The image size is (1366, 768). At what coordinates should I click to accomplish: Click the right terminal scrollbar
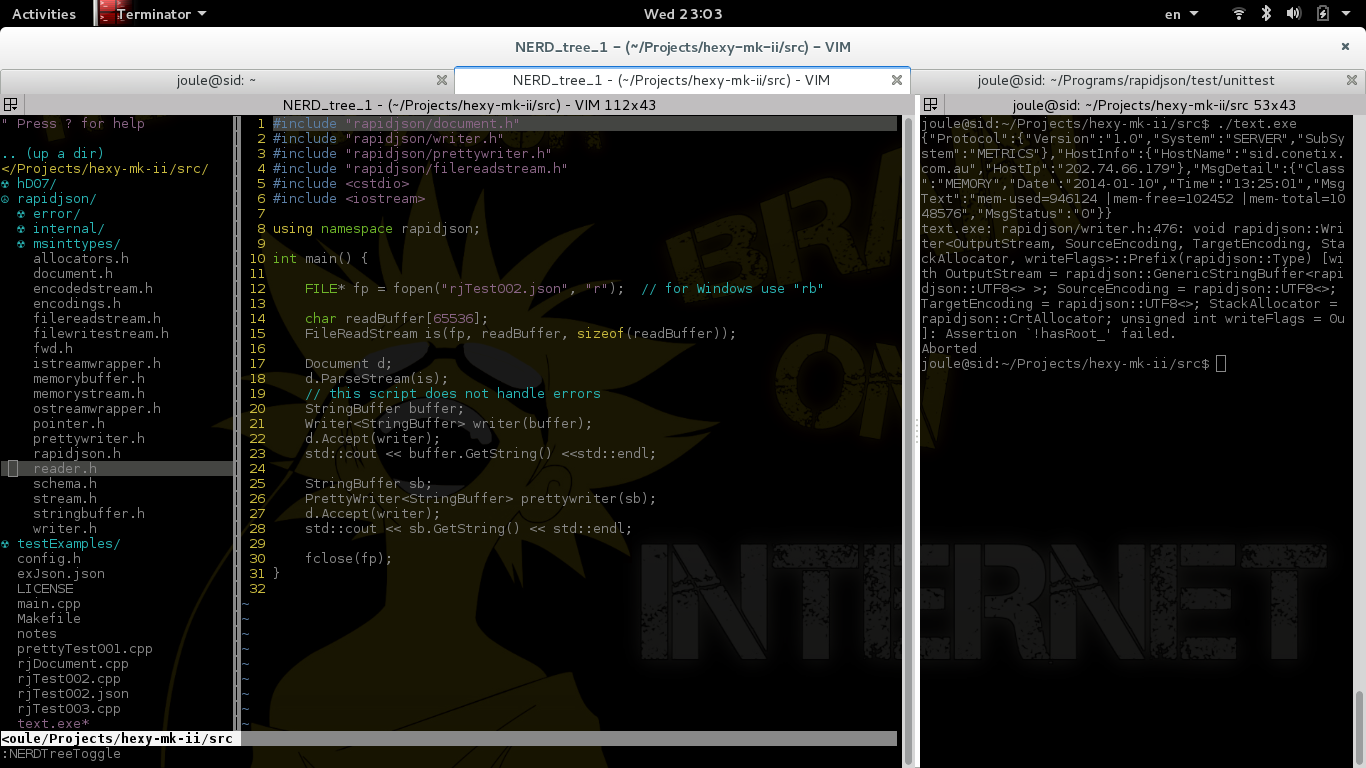(1359, 728)
